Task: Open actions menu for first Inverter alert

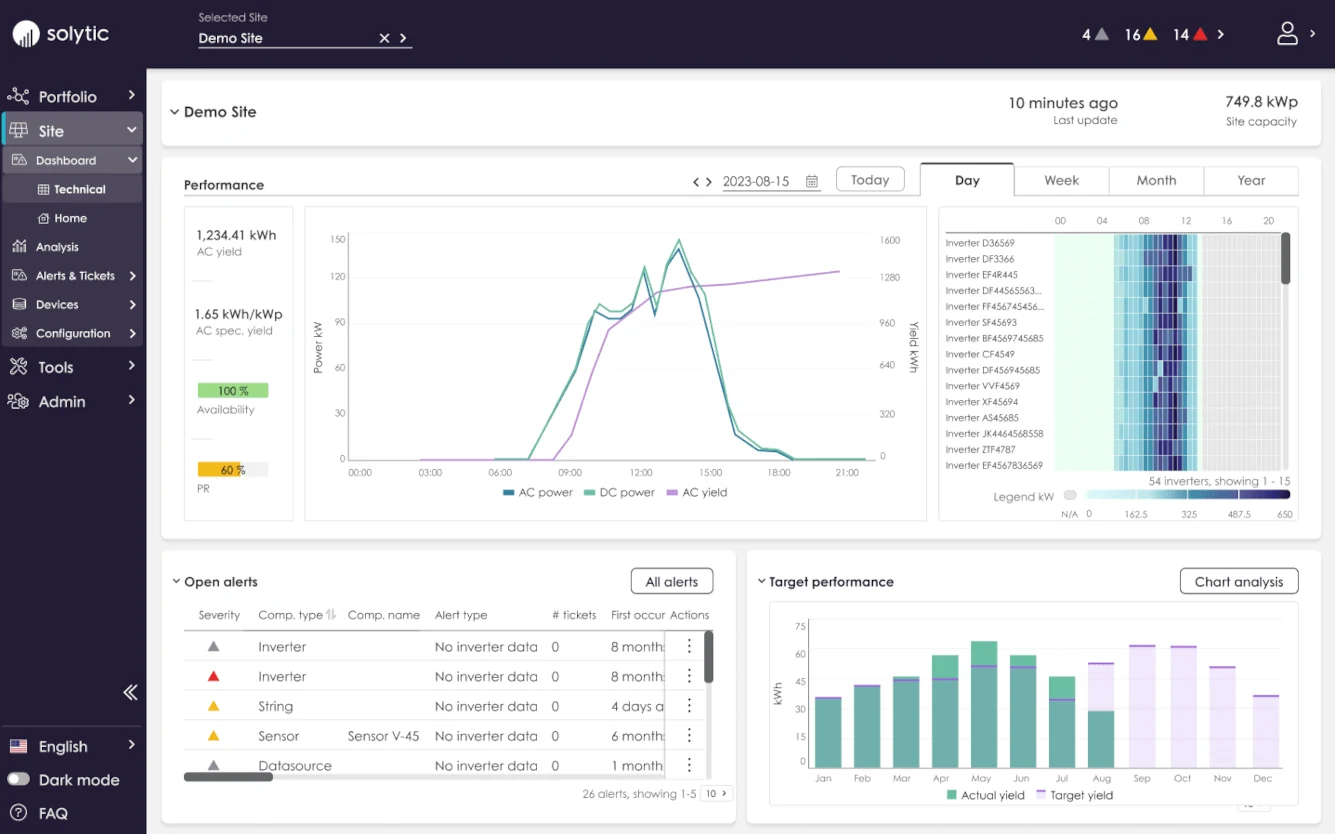Action: point(689,647)
